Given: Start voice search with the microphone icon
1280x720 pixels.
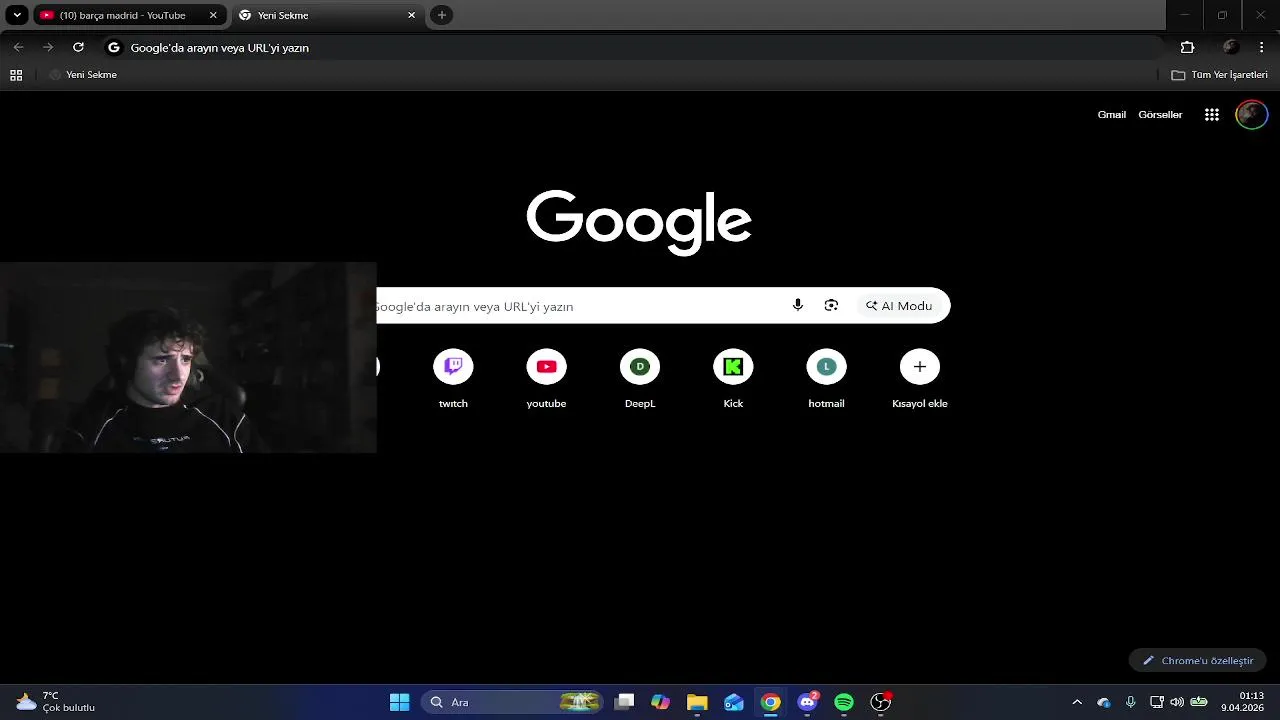Looking at the screenshot, I should pos(797,305).
